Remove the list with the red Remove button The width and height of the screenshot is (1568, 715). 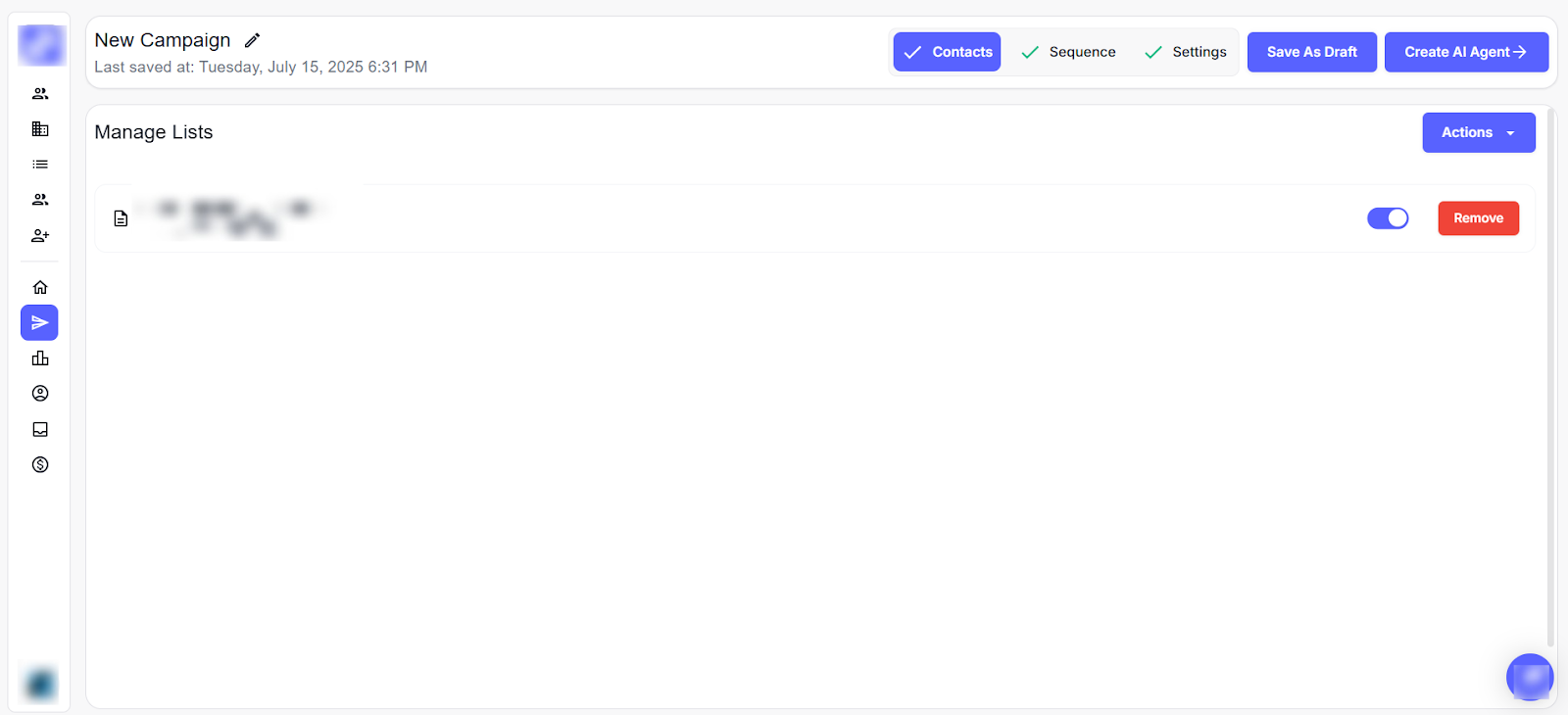[x=1478, y=218]
